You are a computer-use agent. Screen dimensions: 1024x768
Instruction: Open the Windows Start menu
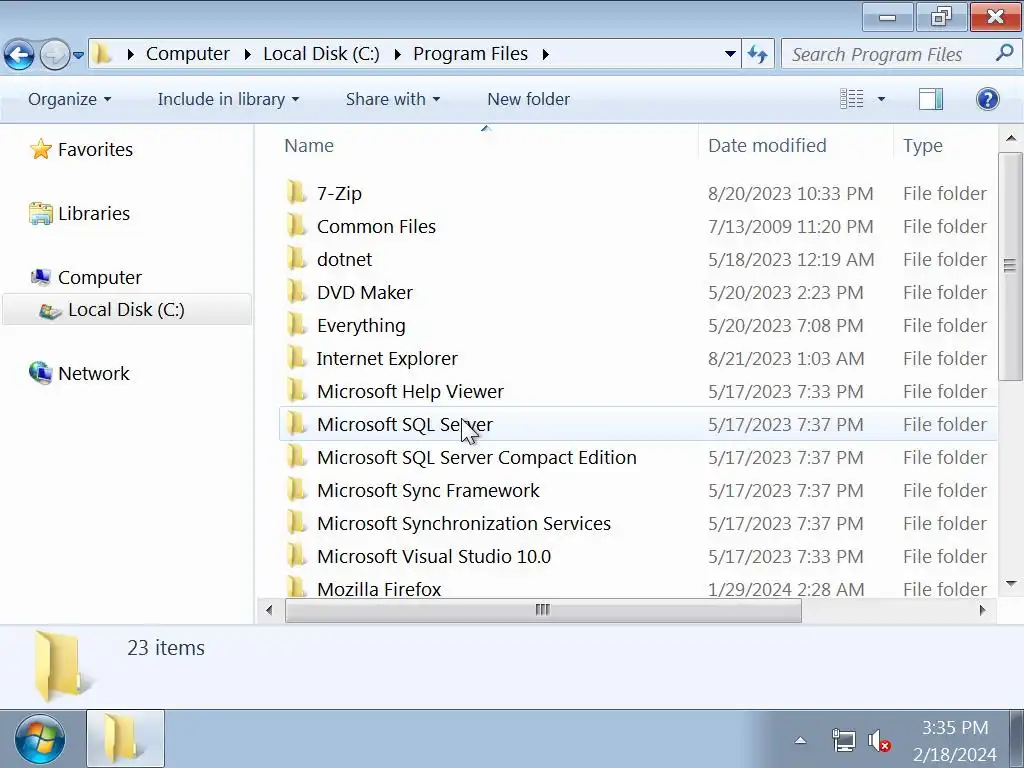click(x=40, y=740)
